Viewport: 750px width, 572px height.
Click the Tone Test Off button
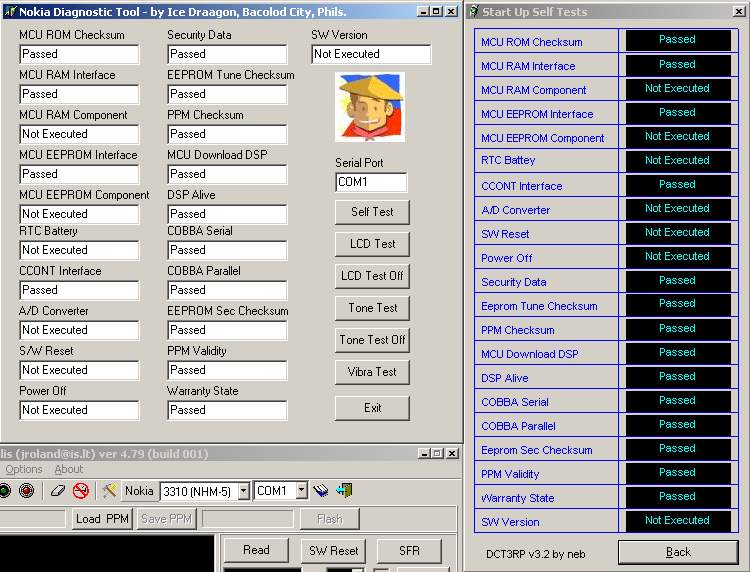[x=372, y=340]
